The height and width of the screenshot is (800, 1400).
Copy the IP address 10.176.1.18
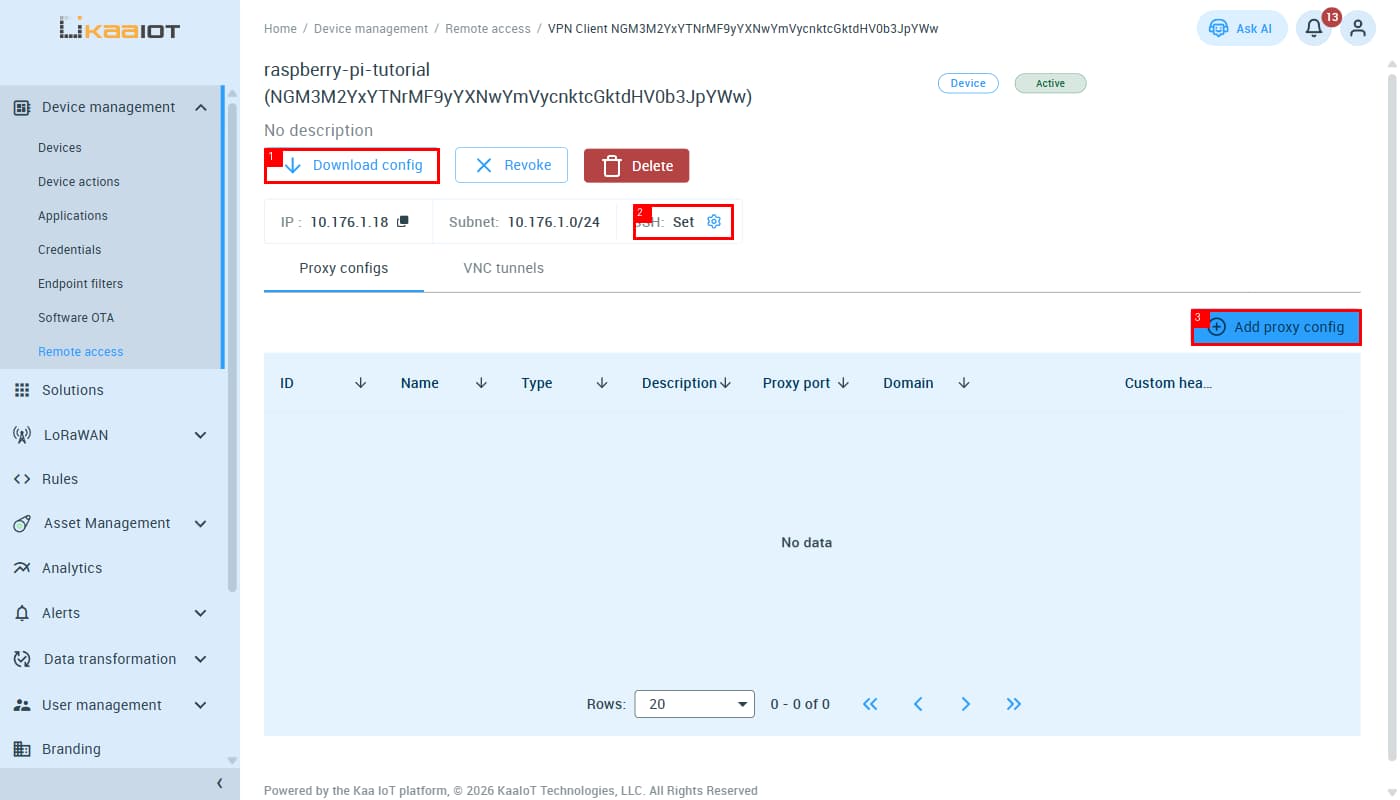(403, 222)
